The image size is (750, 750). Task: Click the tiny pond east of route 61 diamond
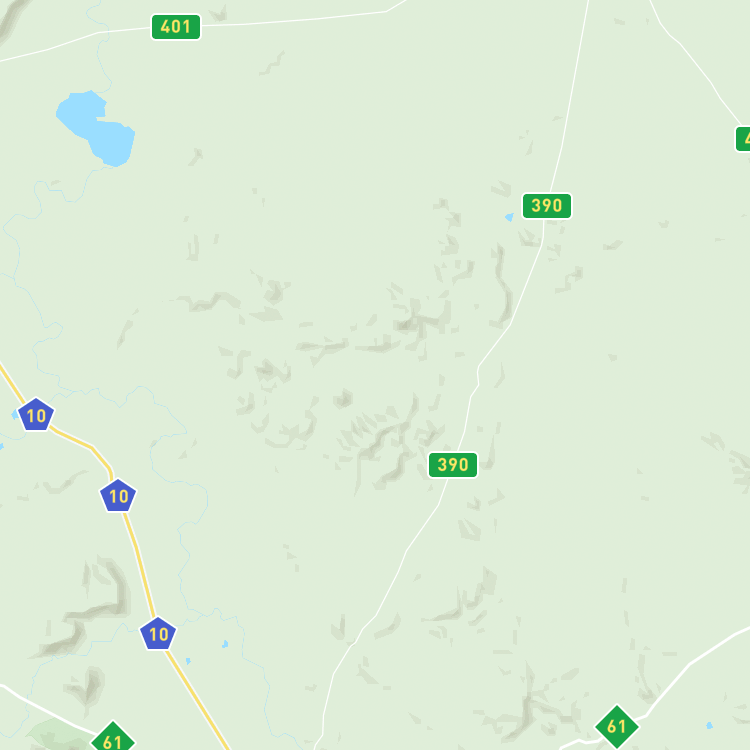coord(709,726)
